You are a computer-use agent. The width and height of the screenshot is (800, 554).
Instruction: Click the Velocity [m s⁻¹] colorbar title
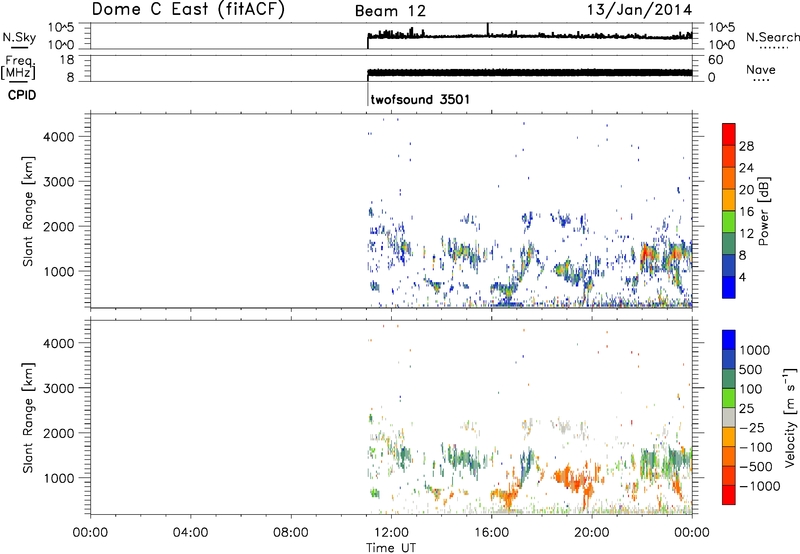(790, 417)
